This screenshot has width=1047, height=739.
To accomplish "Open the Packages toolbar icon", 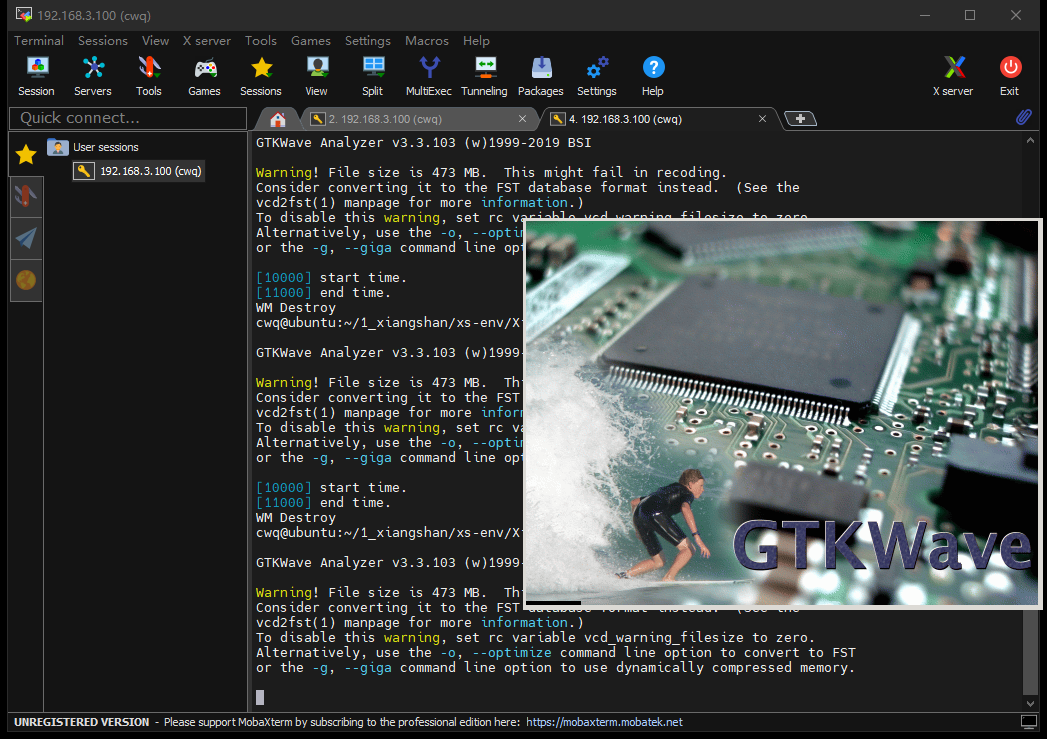I will [x=541, y=76].
